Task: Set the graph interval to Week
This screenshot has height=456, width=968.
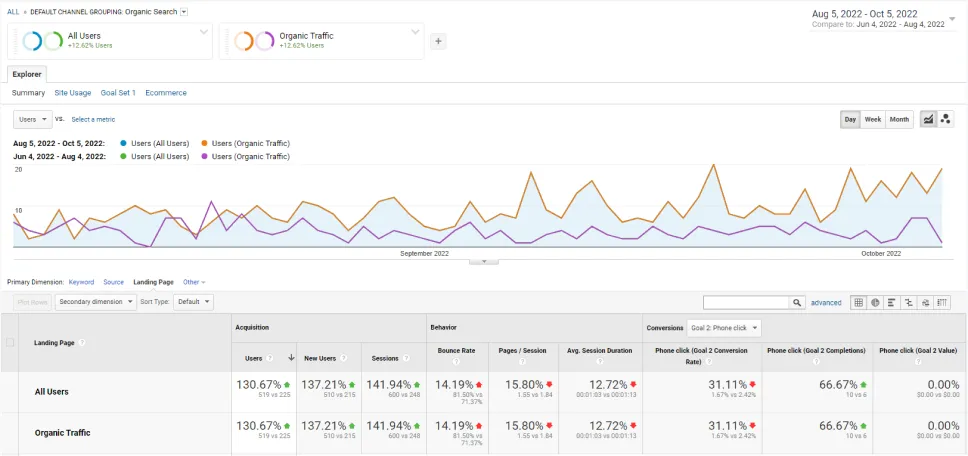Action: tap(872, 120)
